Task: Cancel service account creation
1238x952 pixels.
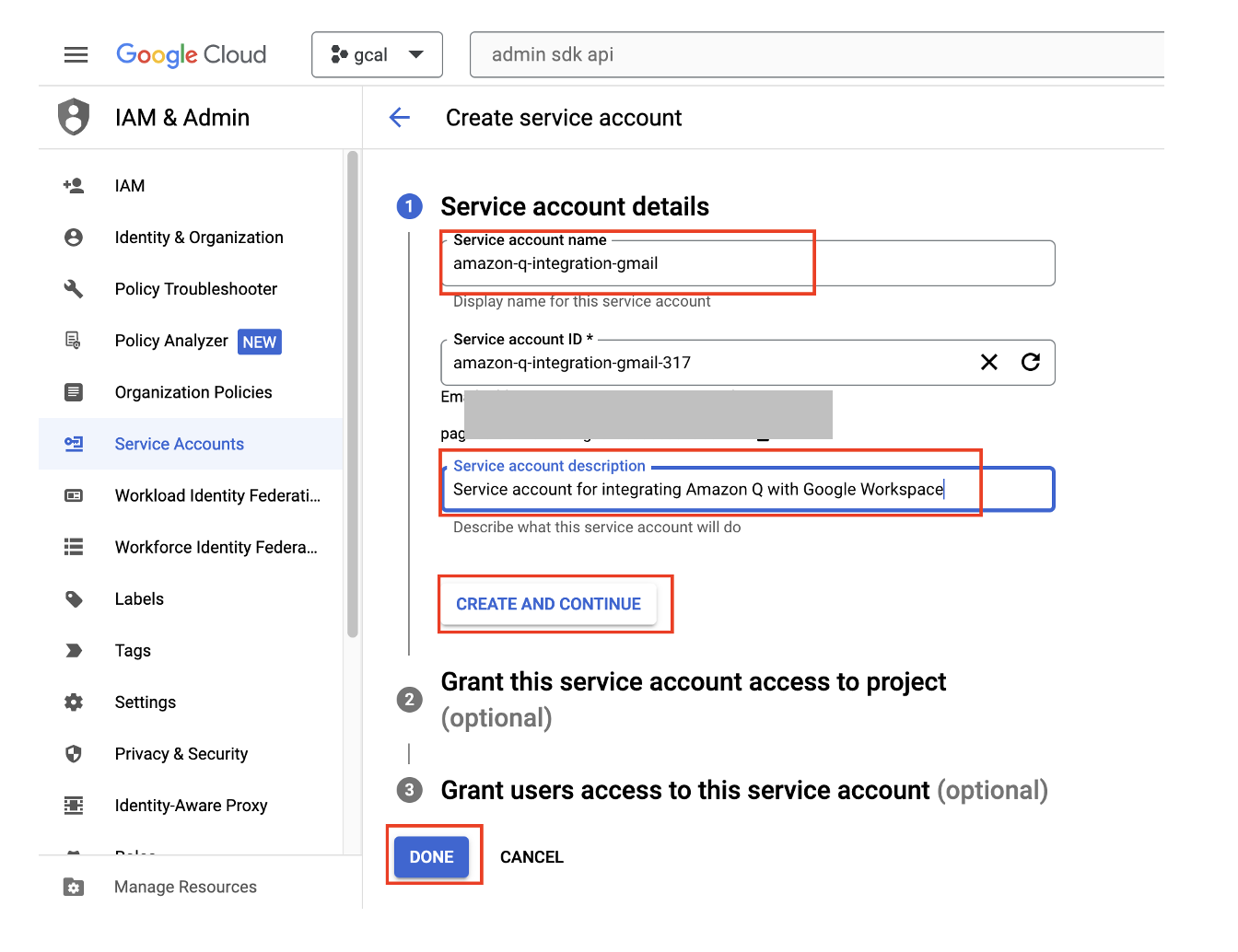Action: [531, 857]
